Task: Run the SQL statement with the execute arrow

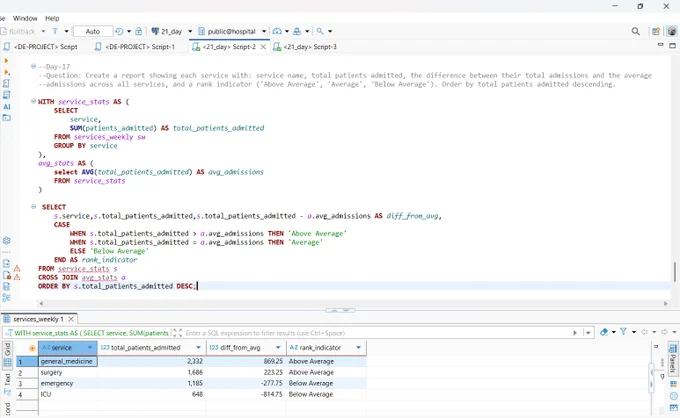Action: (6, 61)
